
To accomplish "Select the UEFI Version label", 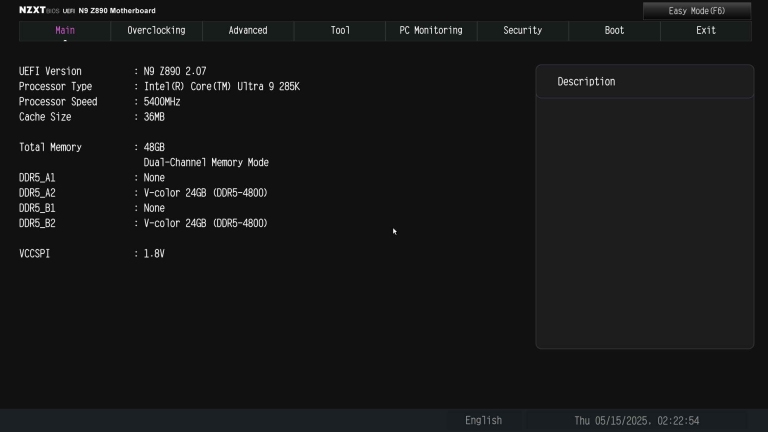I will [50, 72].
